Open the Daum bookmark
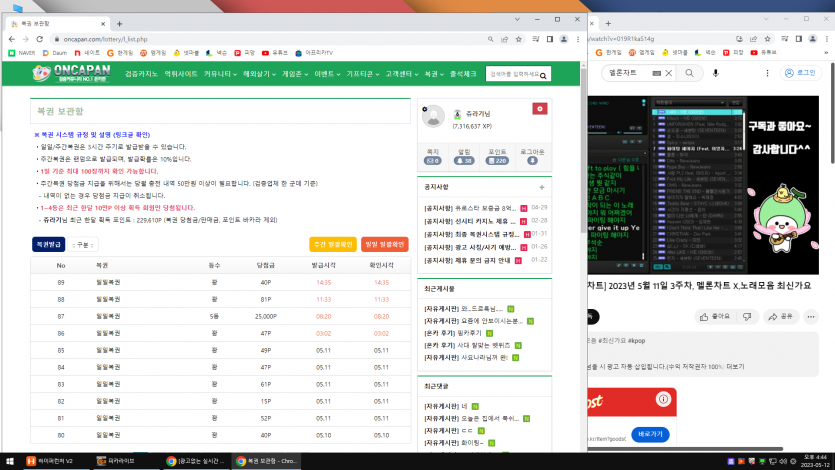835x470 pixels. pos(55,53)
